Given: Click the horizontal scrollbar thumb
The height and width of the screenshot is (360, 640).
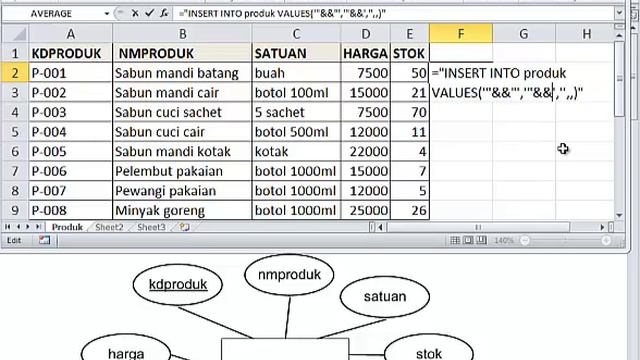Looking at the screenshot, I should pyautogui.click(x=478, y=227).
